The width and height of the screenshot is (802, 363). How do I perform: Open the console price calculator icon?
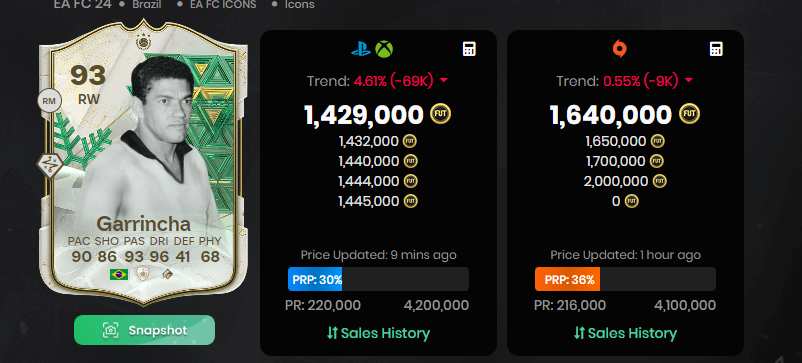click(469, 49)
